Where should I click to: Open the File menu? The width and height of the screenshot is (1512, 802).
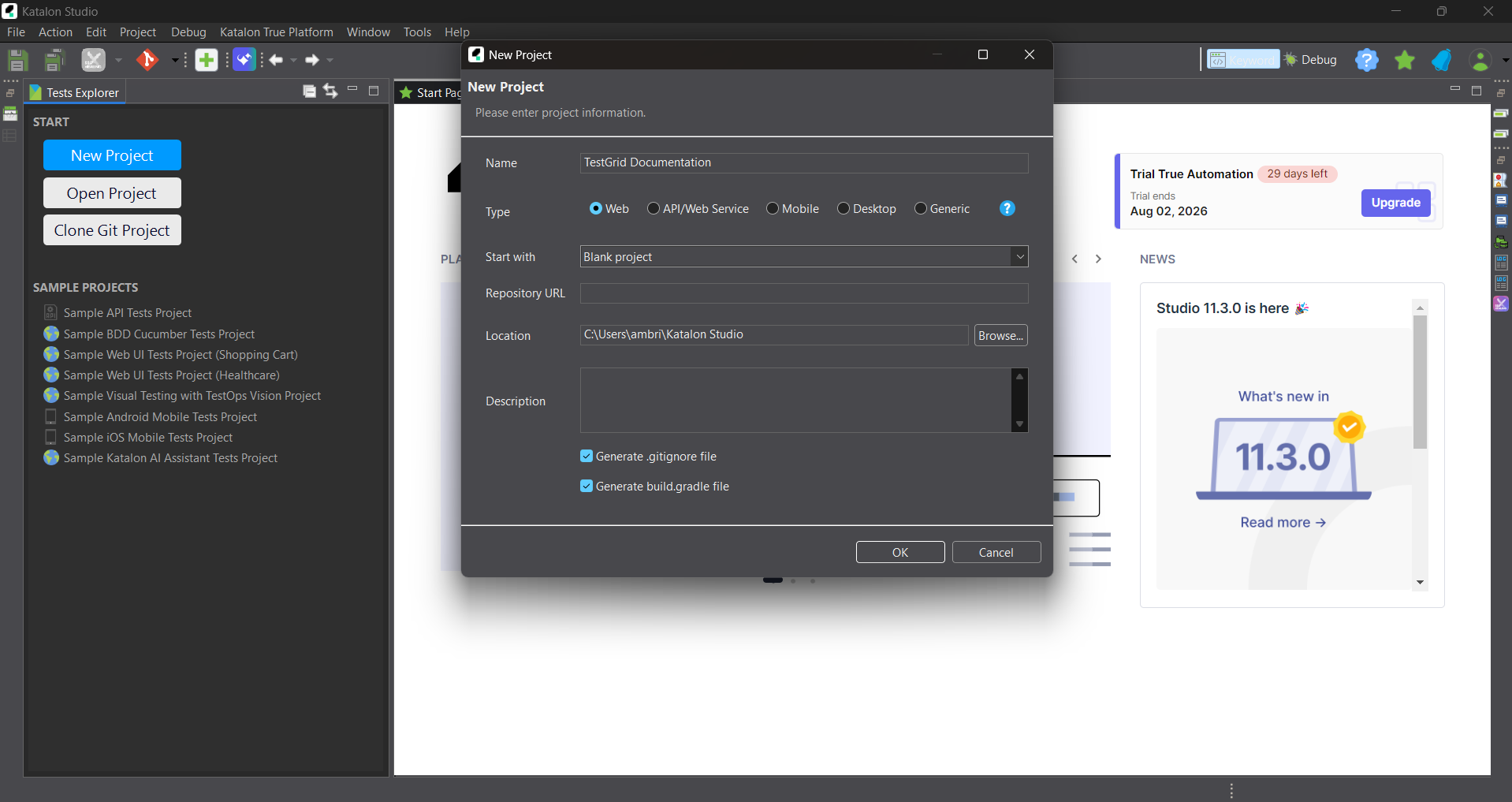tap(16, 32)
